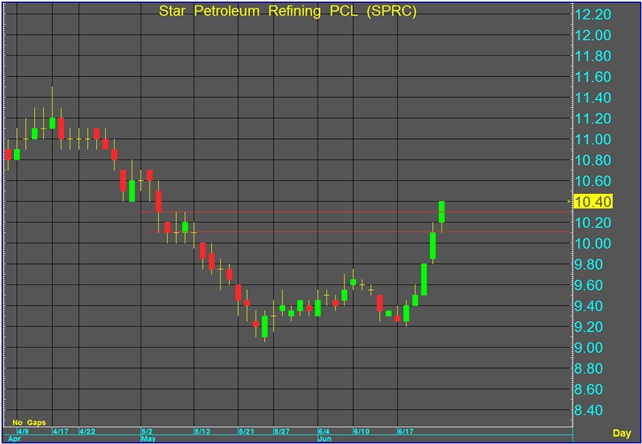
Task: Click the 4/22 date label
Action: point(87,432)
